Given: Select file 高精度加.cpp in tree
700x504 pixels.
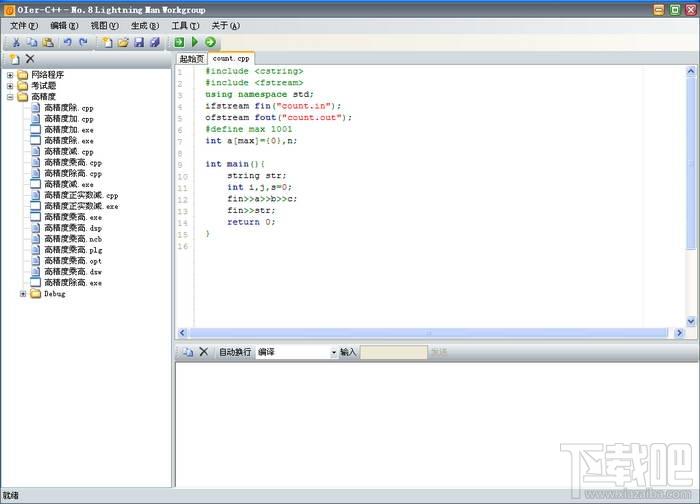Looking at the screenshot, I should 69,119.
